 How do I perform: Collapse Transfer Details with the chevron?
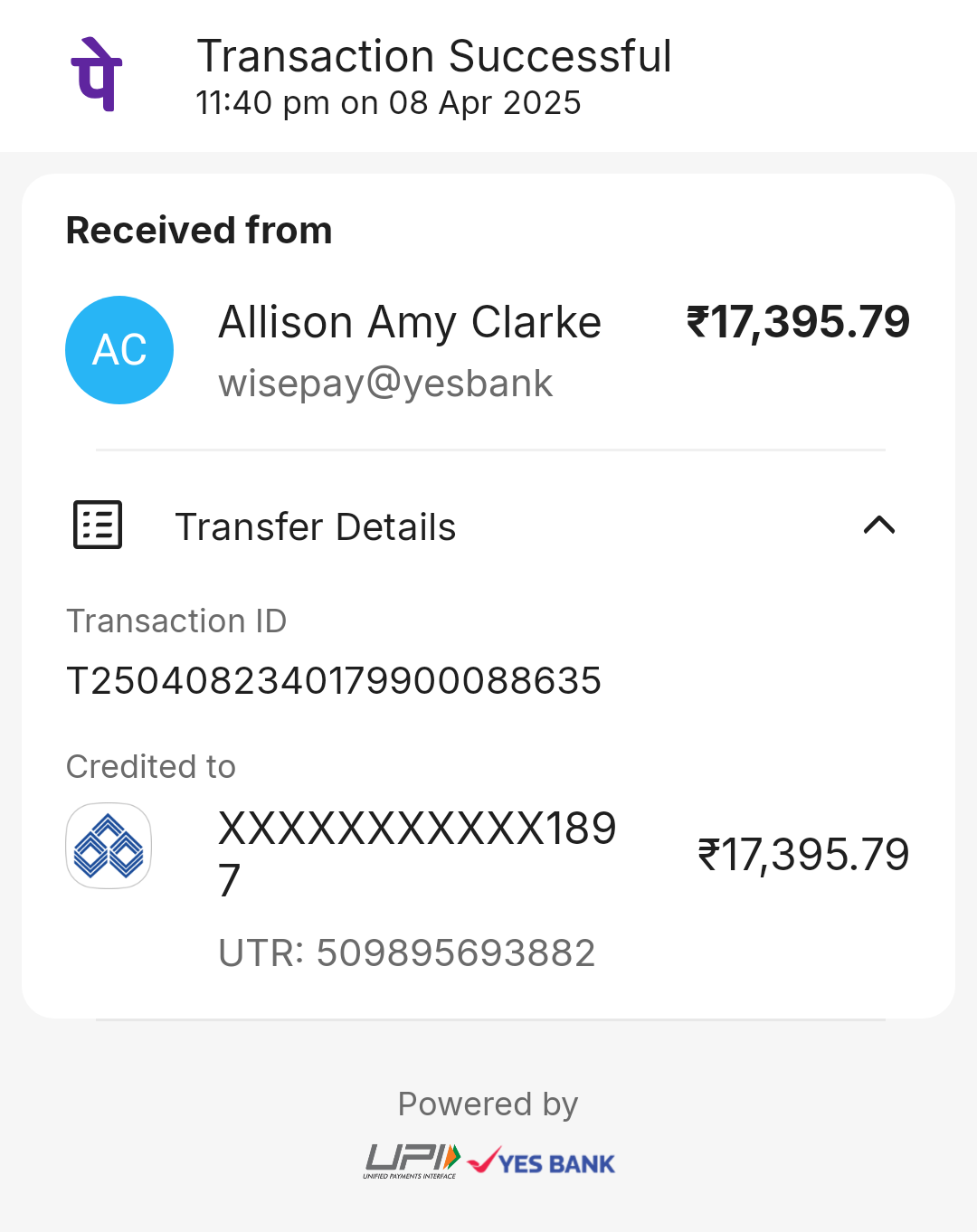(x=879, y=525)
